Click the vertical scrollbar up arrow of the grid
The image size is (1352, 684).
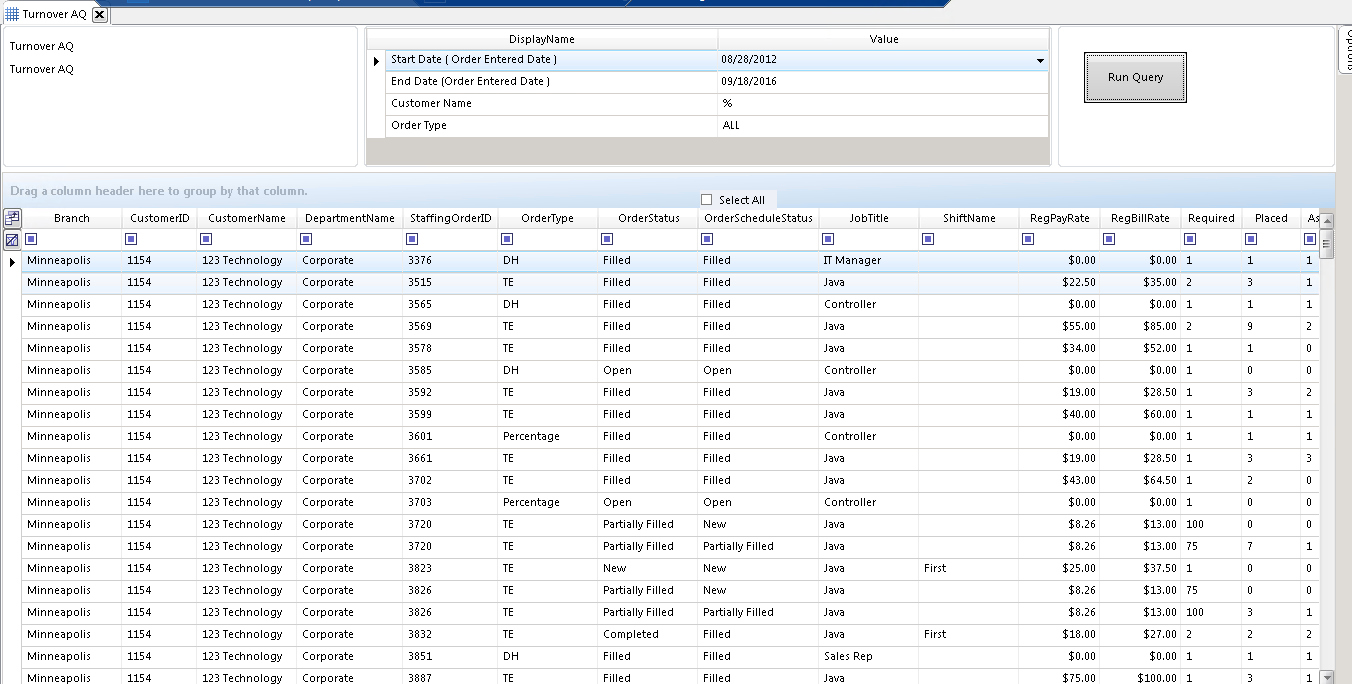click(1327, 221)
